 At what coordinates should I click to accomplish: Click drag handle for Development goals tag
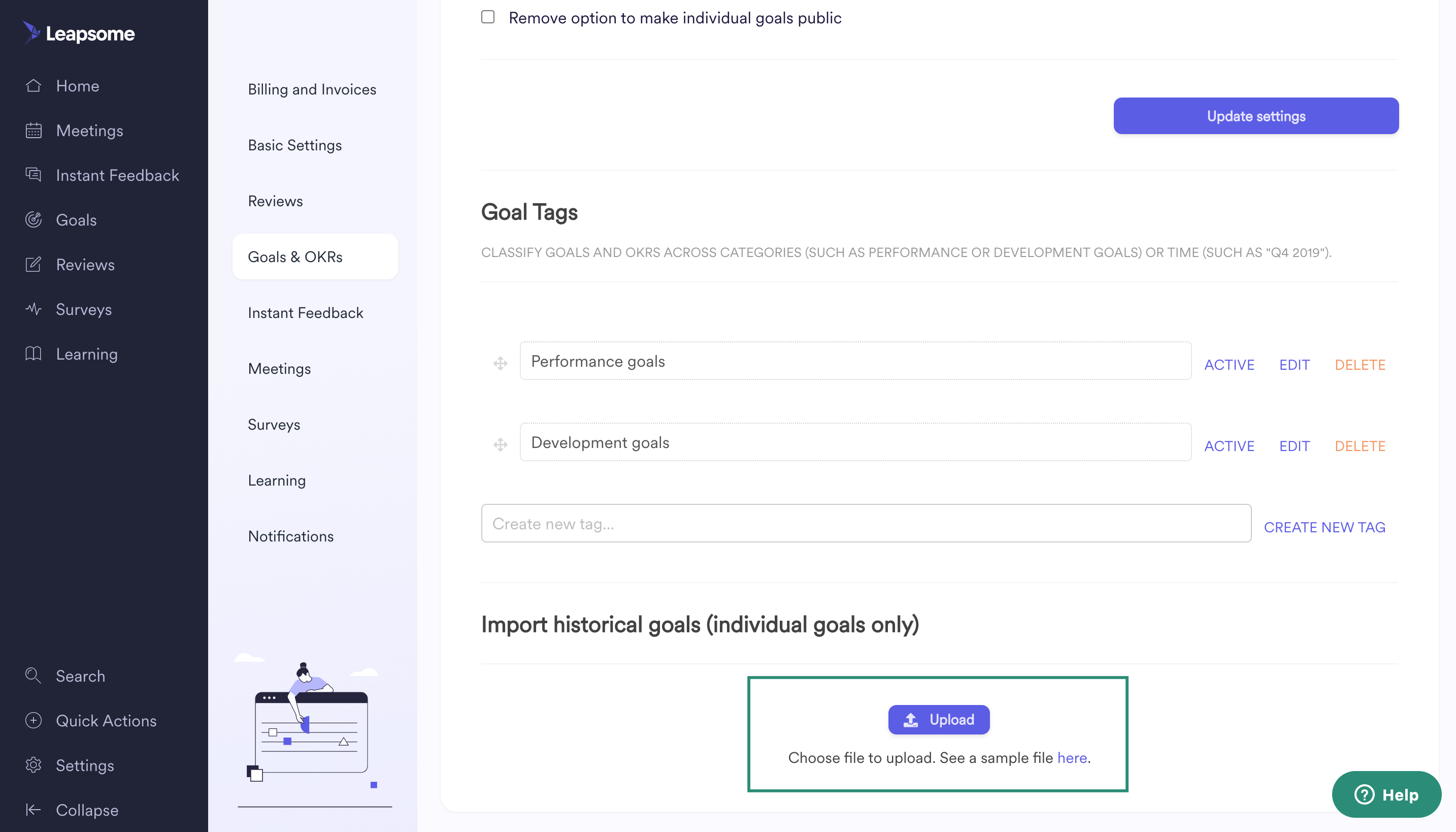click(x=501, y=444)
